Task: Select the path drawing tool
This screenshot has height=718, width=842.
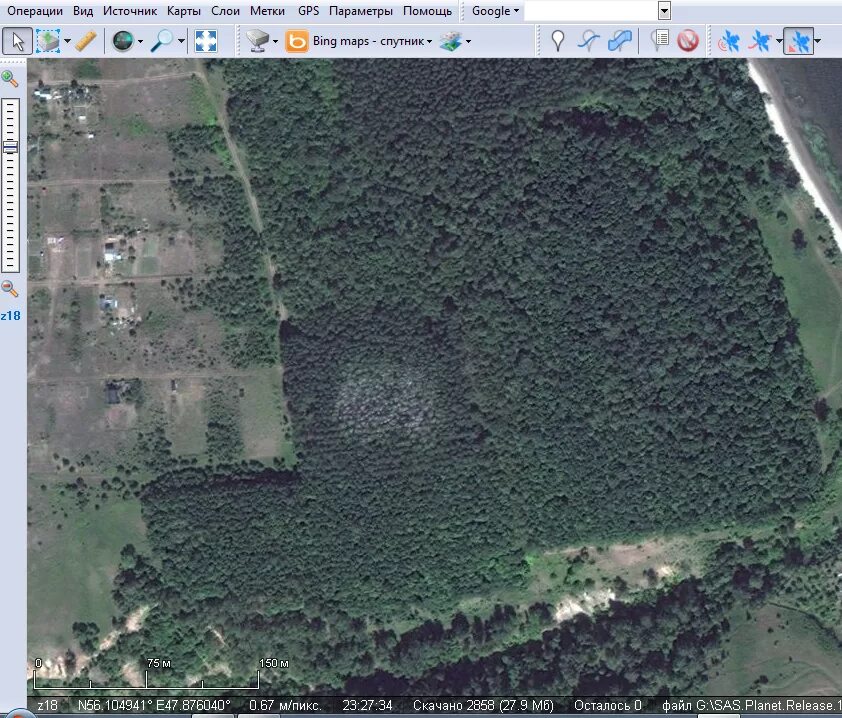Action: click(586, 42)
